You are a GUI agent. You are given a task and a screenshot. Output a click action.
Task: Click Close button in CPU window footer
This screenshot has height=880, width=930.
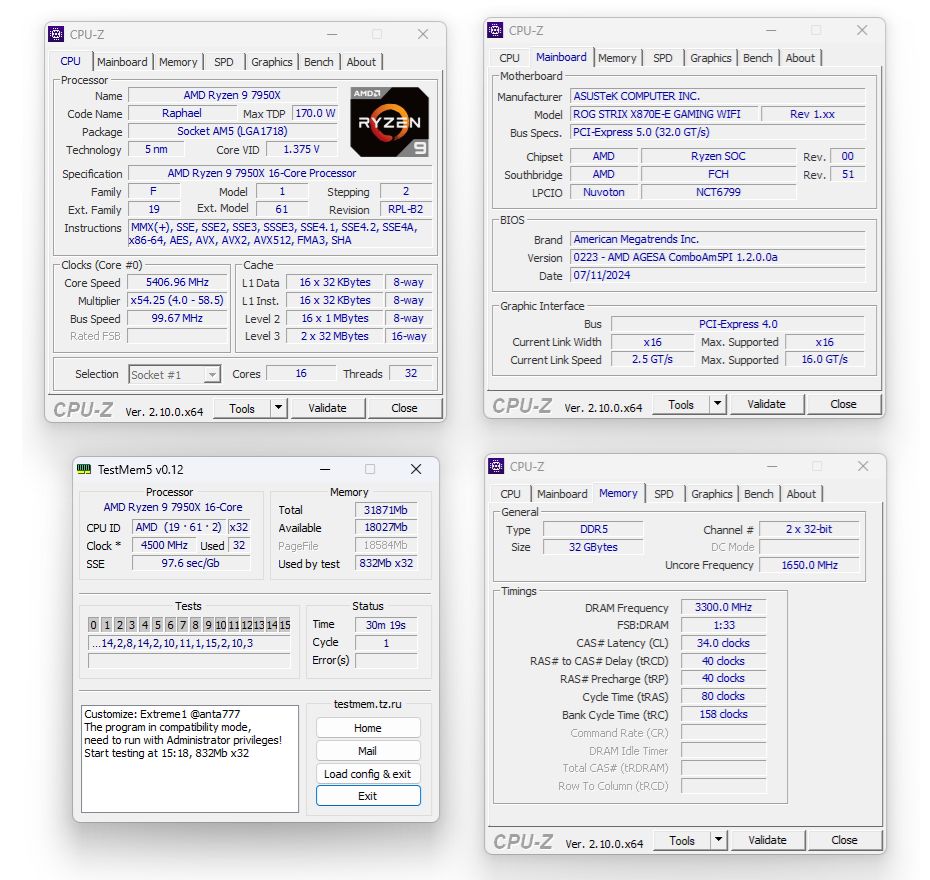point(405,408)
